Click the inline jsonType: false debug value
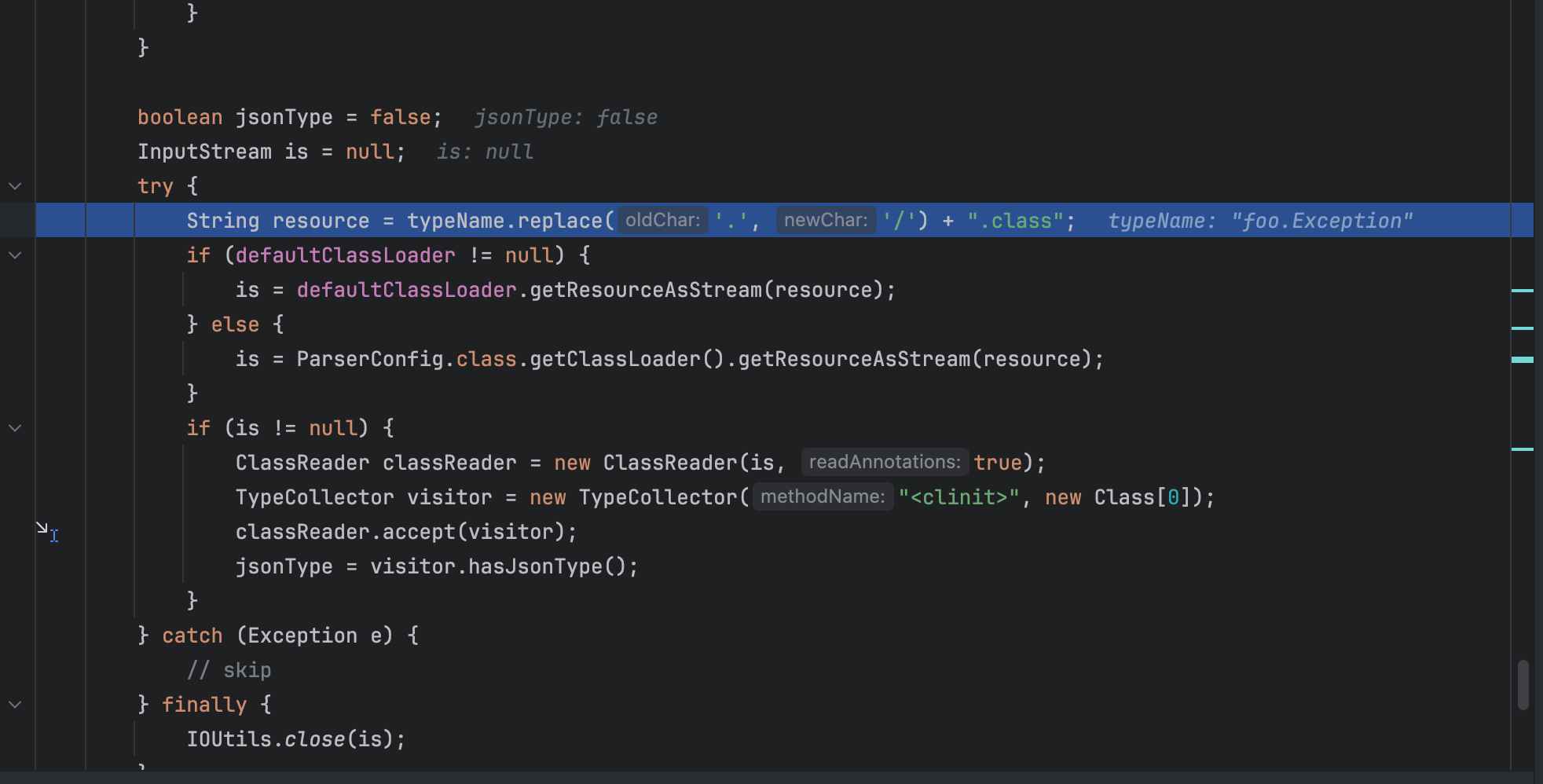1543x784 pixels. [566, 117]
